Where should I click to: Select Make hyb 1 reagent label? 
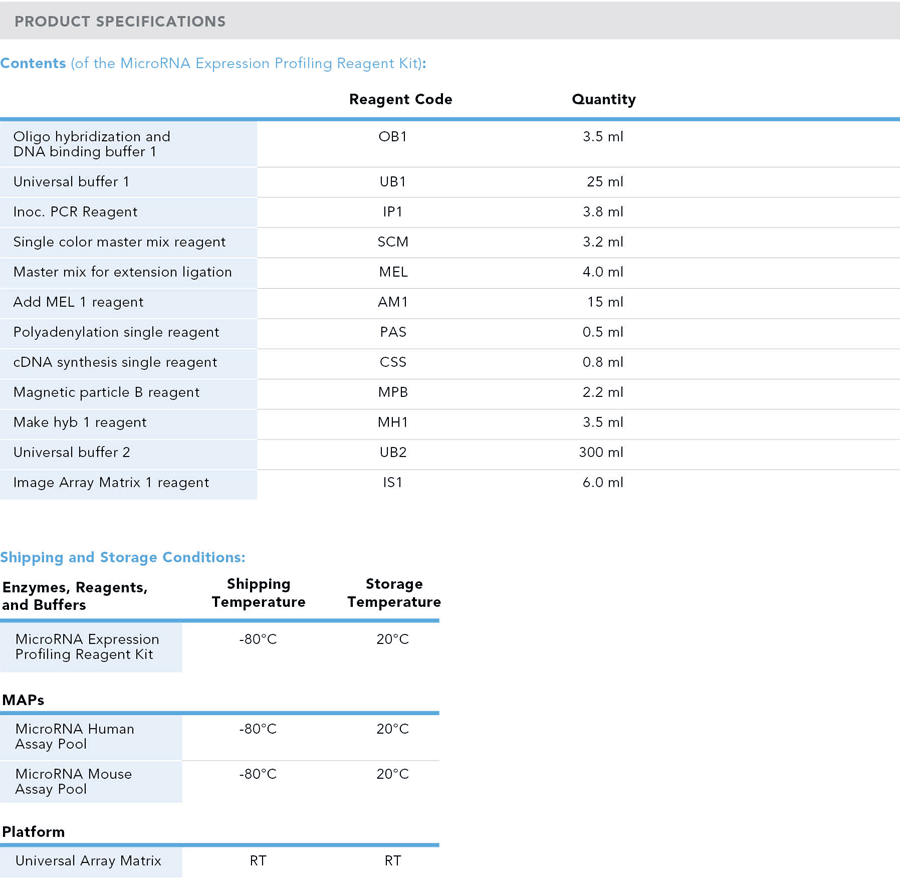tap(80, 423)
